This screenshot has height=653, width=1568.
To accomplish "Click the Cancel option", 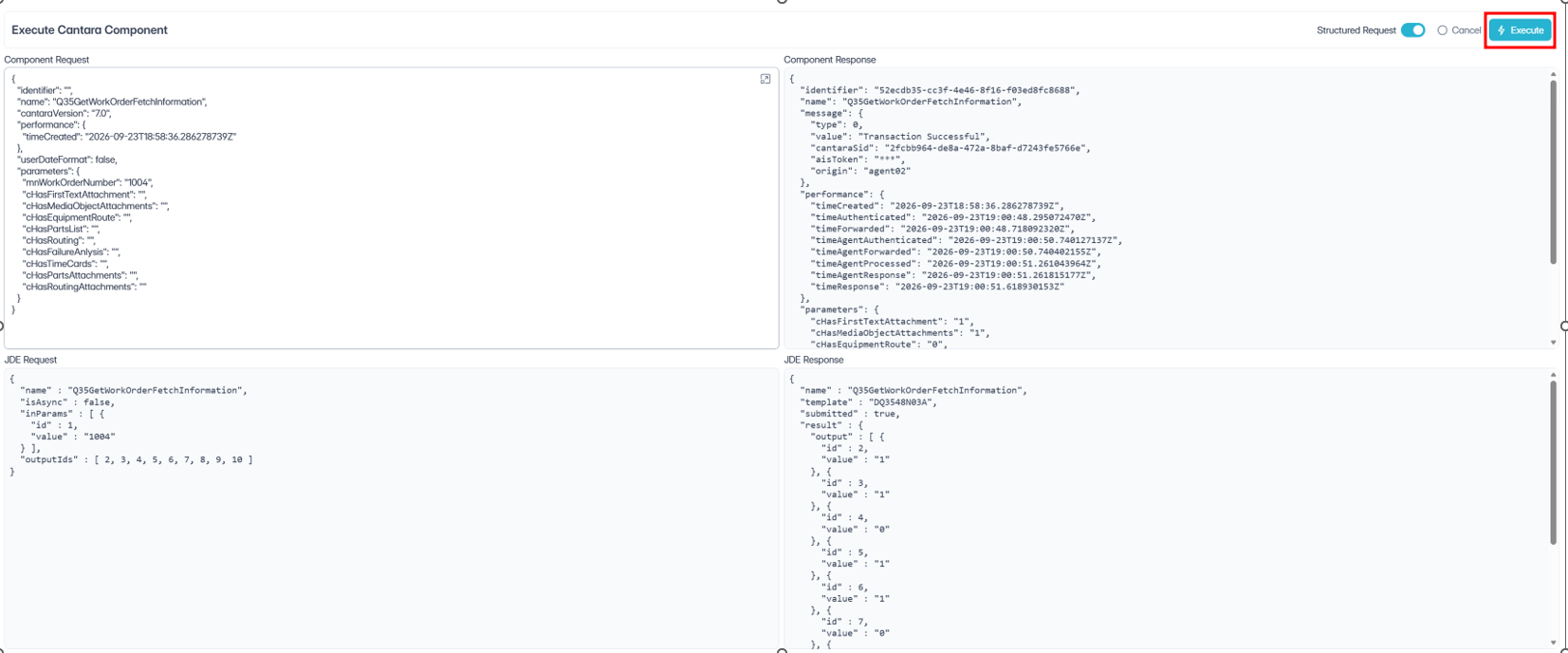I will (x=1459, y=30).
